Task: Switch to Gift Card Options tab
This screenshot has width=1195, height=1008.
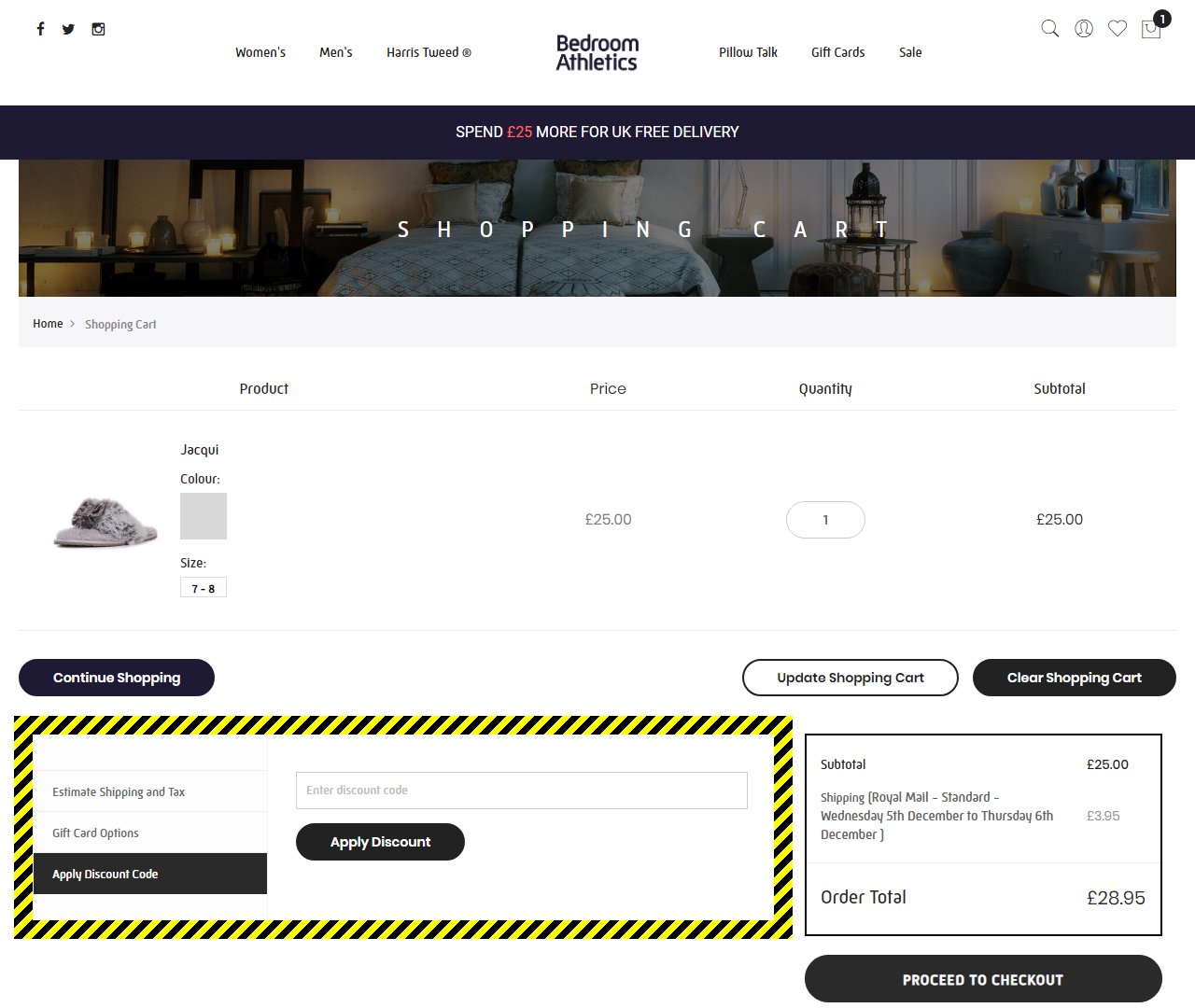Action: [x=150, y=833]
